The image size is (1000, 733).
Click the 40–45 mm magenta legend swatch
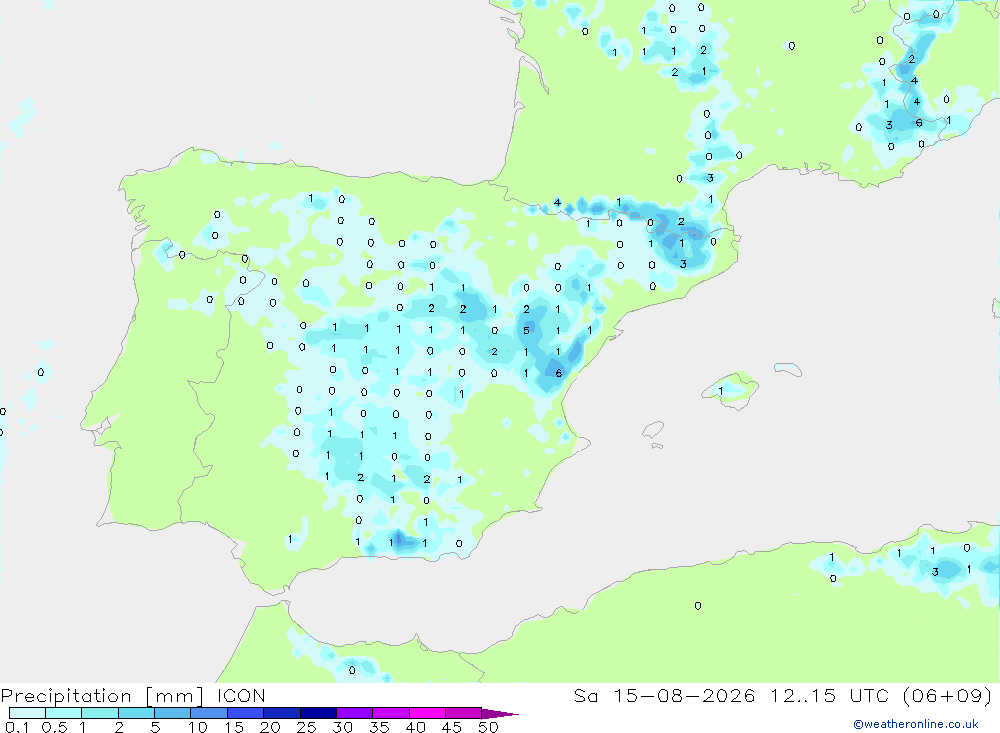(427, 713)
